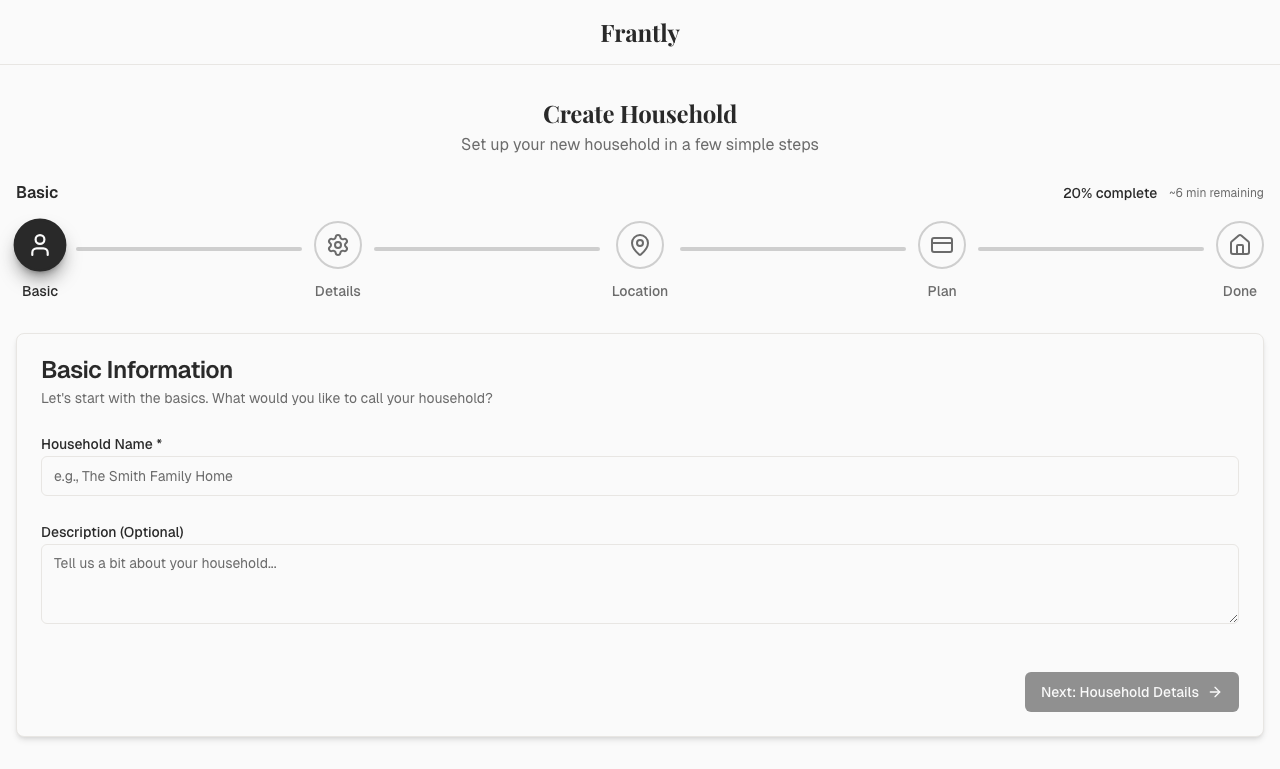The width and height of the screenshot is (1280, 769).
Task: Click the ~6 min remaining label
Action: (x=1216, y=193)
